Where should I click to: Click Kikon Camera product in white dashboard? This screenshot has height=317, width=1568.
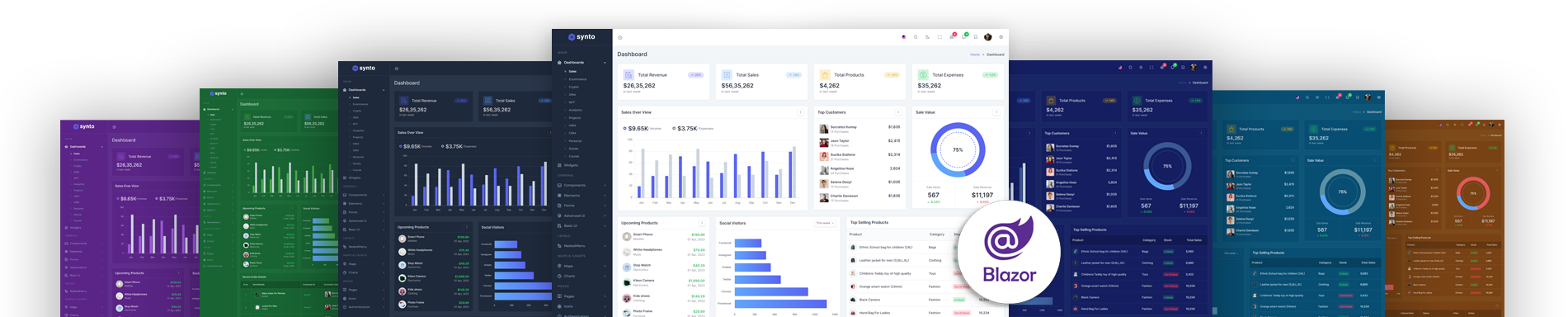click(664, 282)
